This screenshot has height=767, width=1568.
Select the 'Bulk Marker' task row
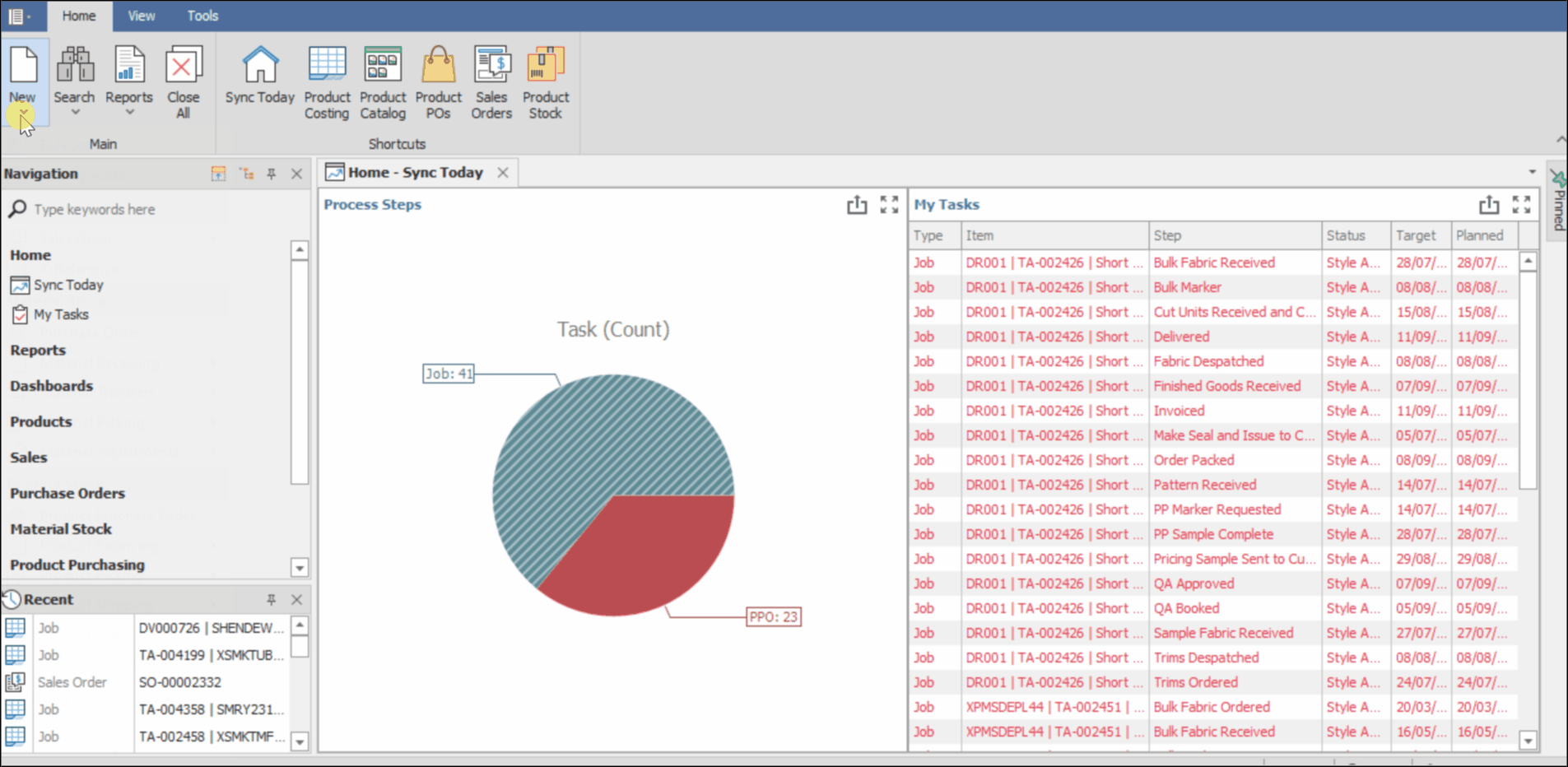pos(1213,287)
